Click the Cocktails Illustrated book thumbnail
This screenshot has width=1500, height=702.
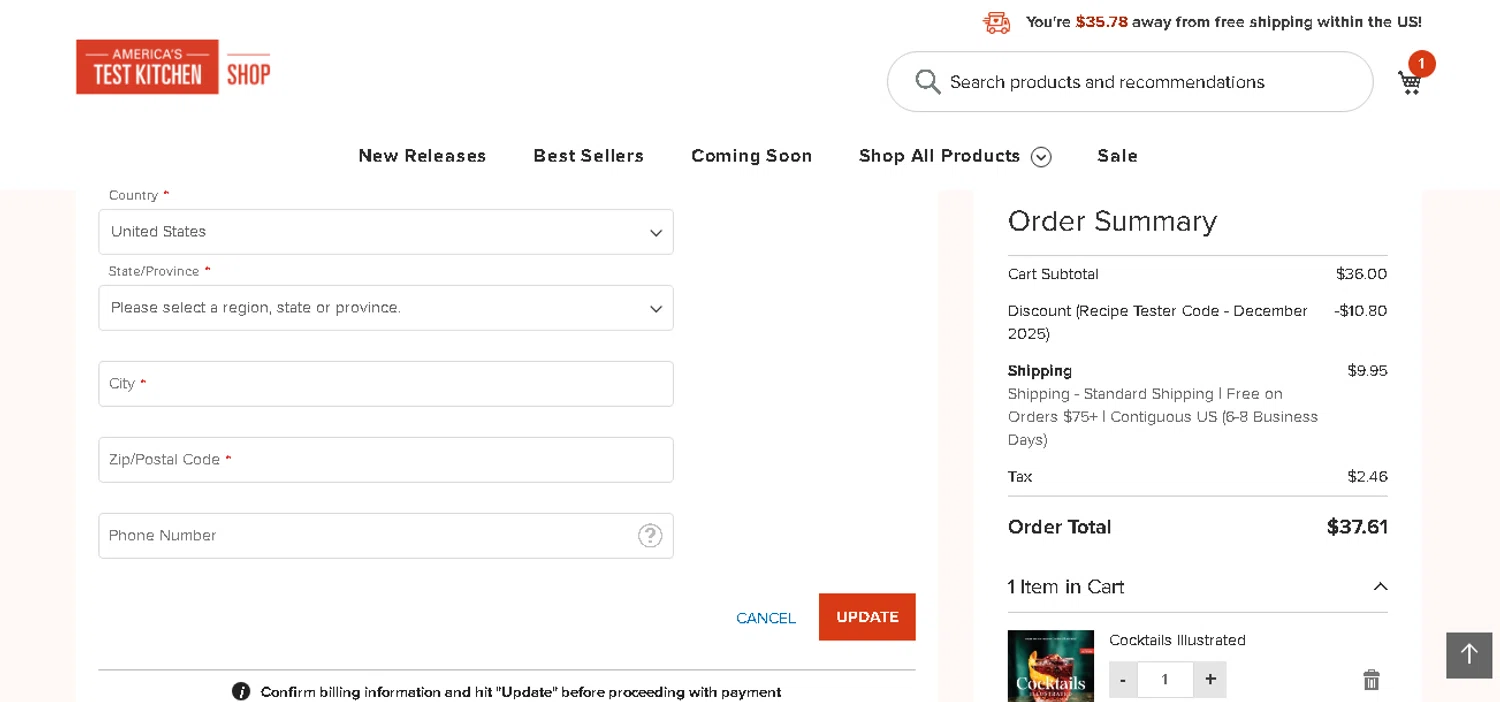coord(1050,666)
